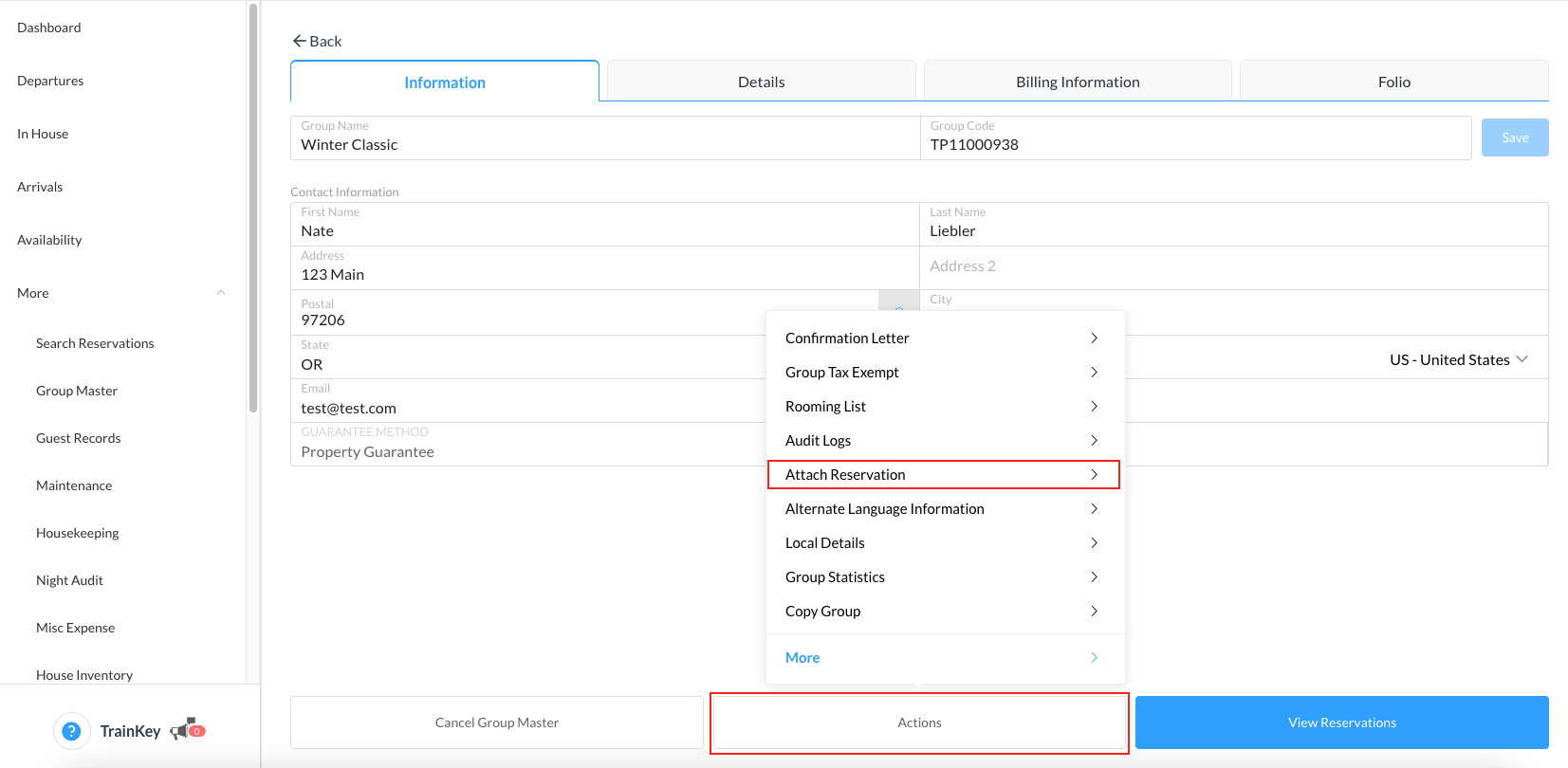
Task: Click the Back arrow icon
Action: click(x=299, y=41)
